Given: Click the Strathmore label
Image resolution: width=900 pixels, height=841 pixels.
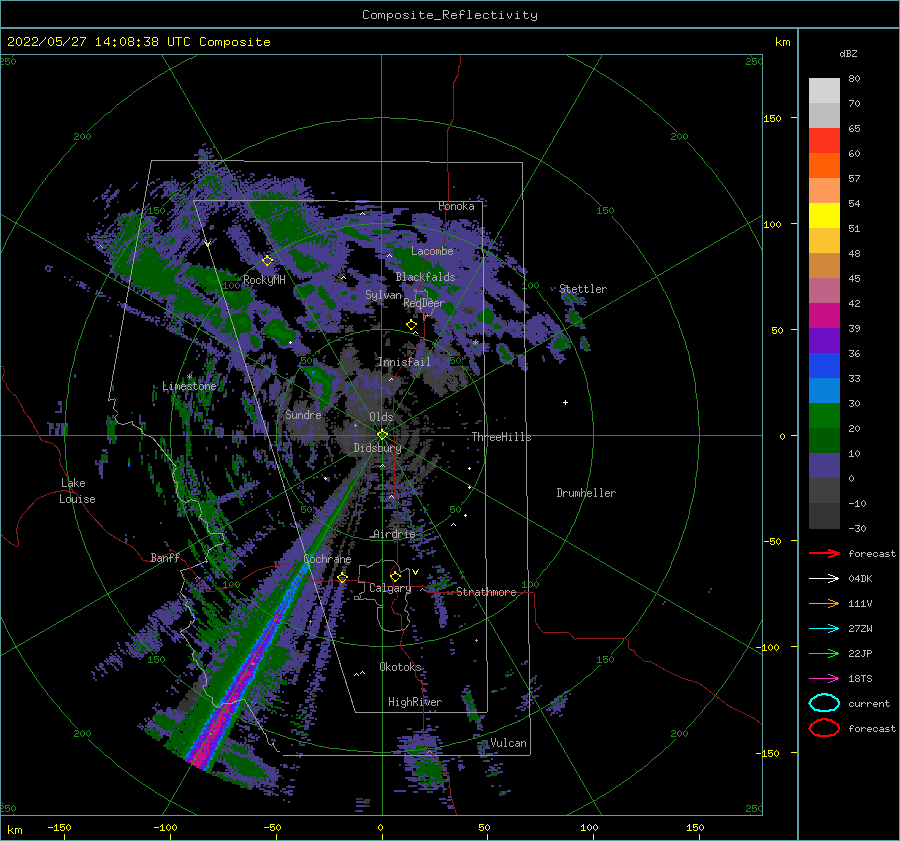Looking at the screenshot, I should point(486,592).
